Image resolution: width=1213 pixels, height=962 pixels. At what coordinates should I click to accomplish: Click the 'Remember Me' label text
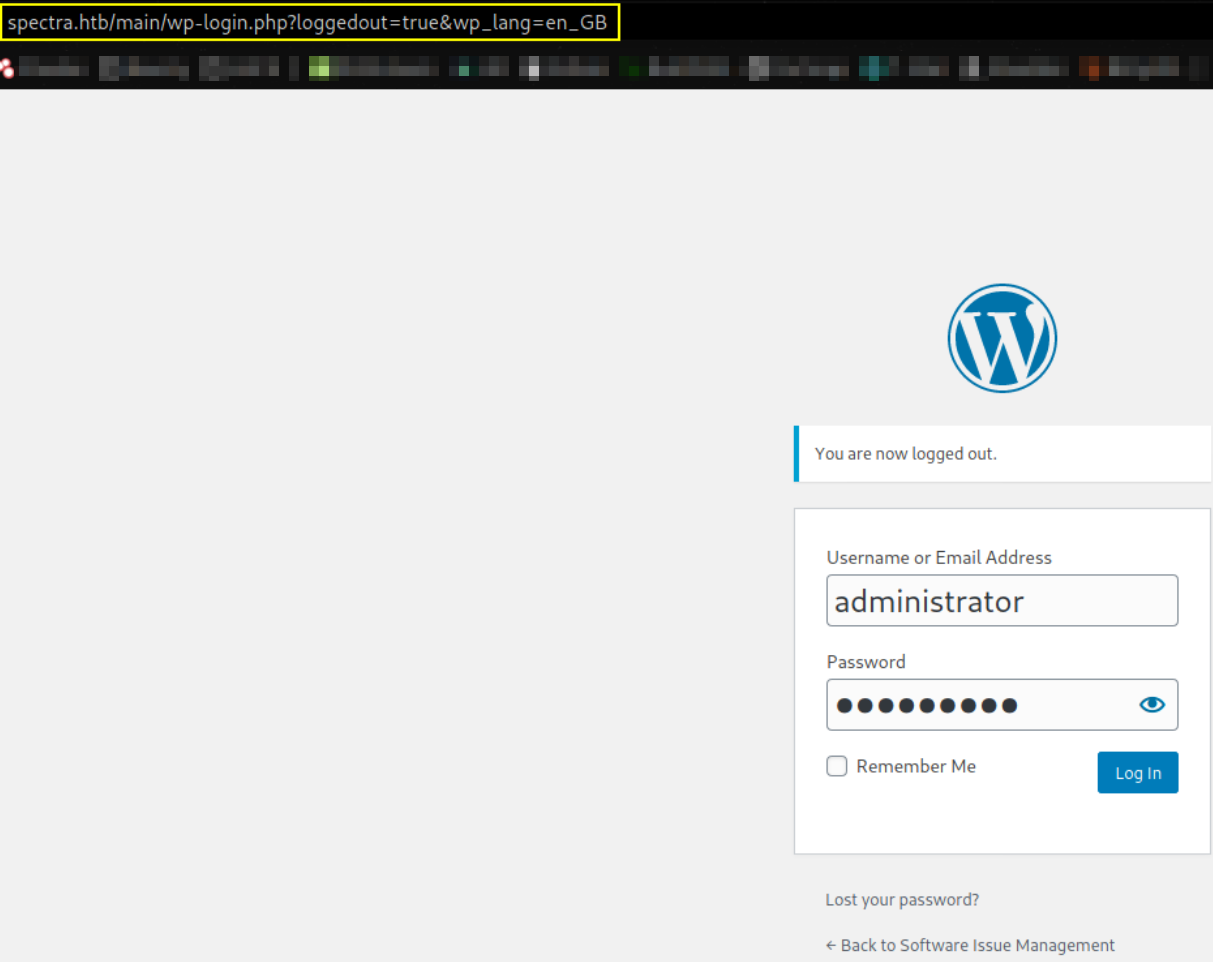click(x=916, y=767)
